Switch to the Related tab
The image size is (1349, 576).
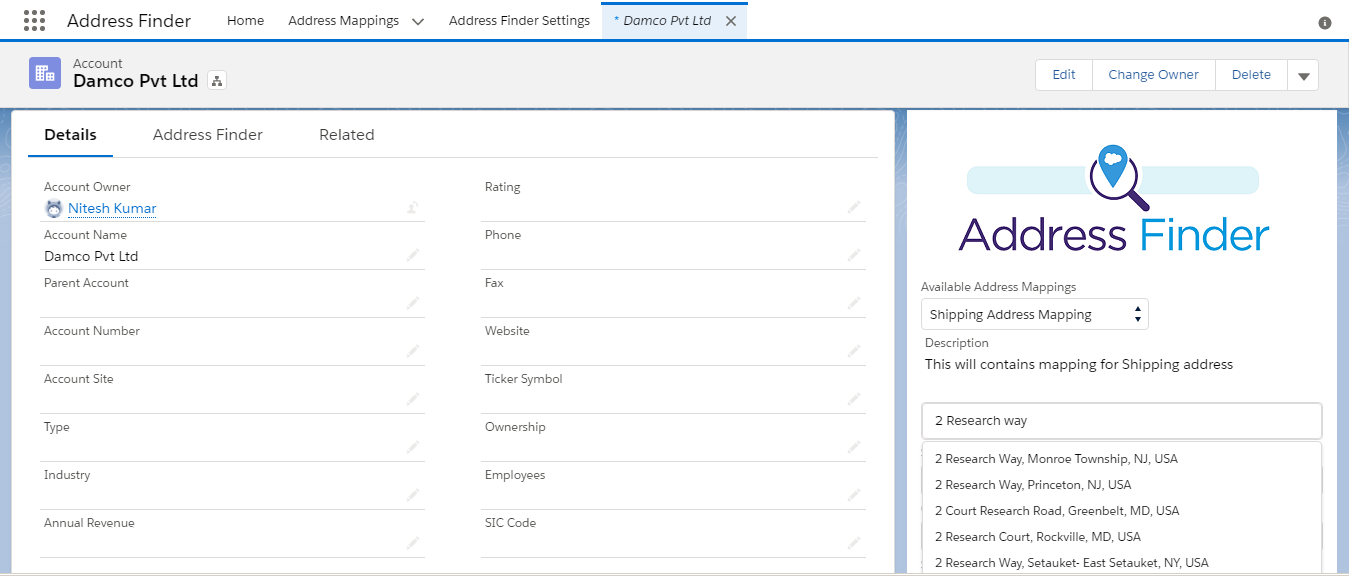click(x=346, y=134)
